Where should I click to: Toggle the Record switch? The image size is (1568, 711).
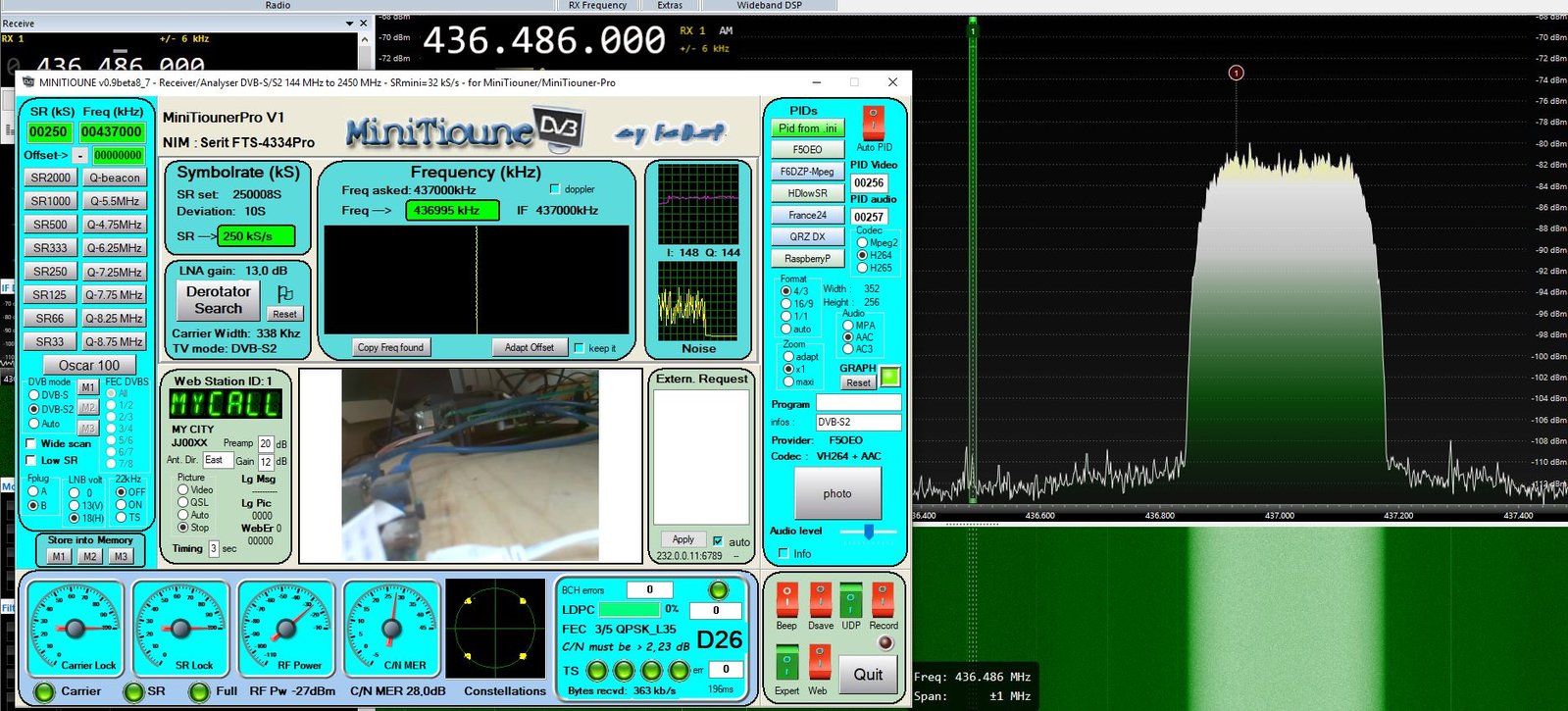tap(883, 600)
